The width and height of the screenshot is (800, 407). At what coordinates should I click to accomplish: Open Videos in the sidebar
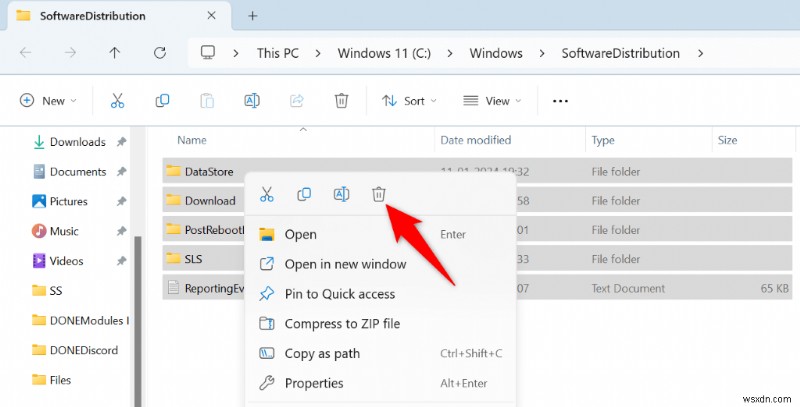point(58,261)
